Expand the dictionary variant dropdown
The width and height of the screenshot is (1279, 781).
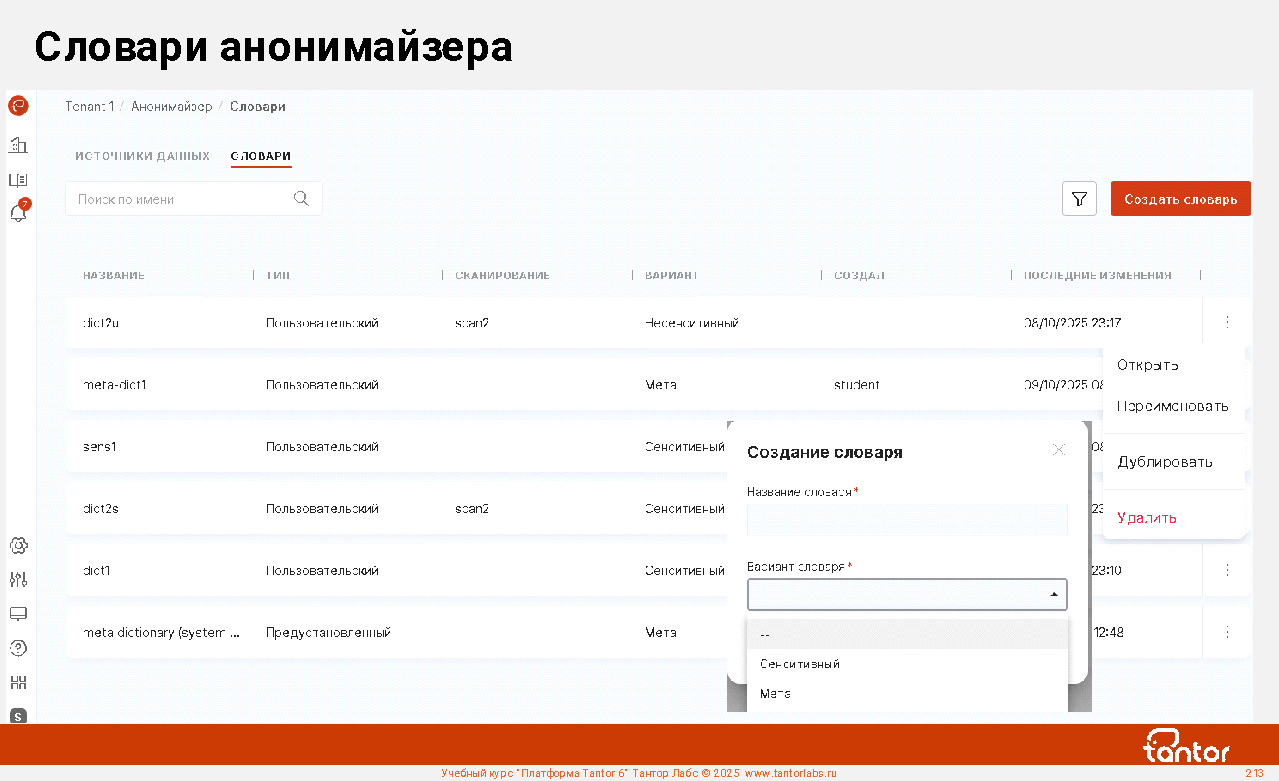click(906, 595)
